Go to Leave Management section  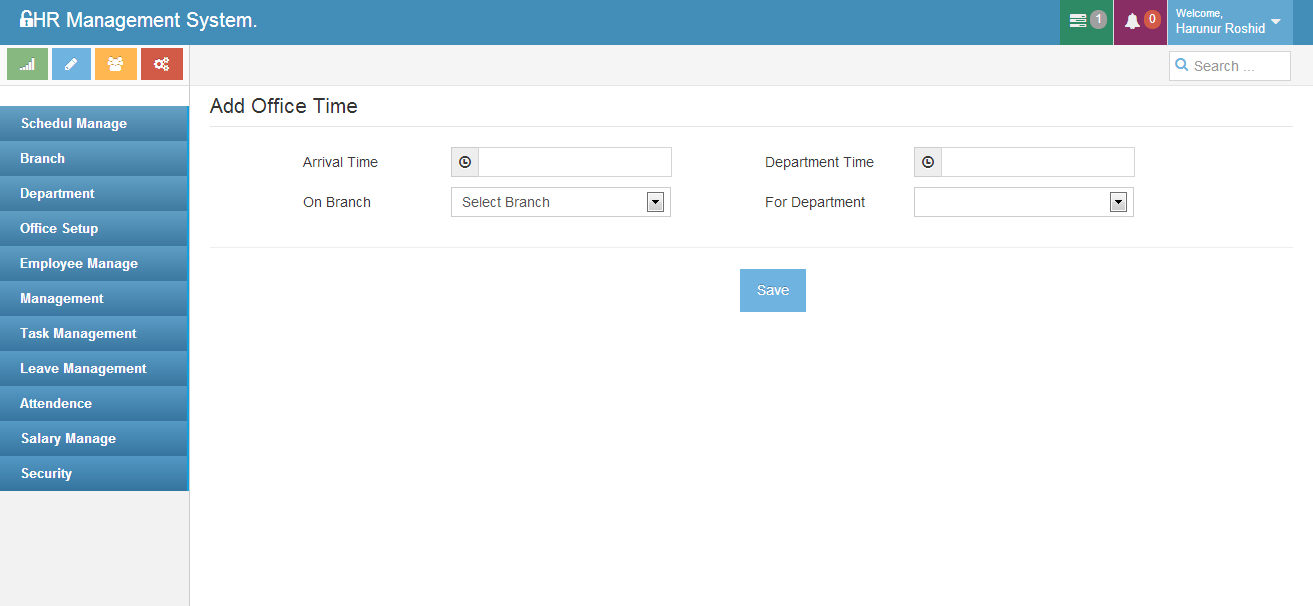(83, 369)
